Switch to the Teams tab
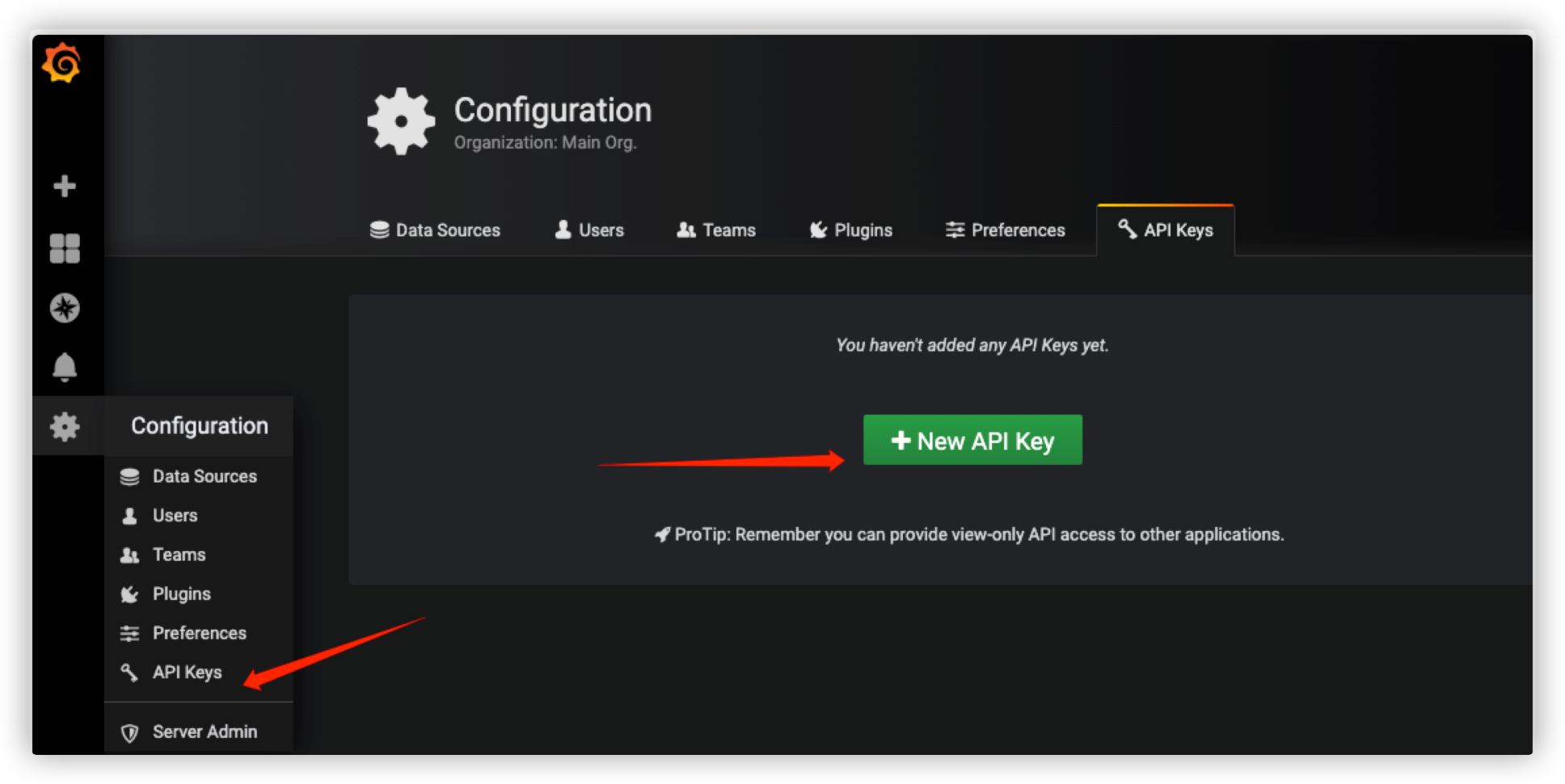Image resolution: width=1565 pixels, height=784 pixels. [716, 230]
